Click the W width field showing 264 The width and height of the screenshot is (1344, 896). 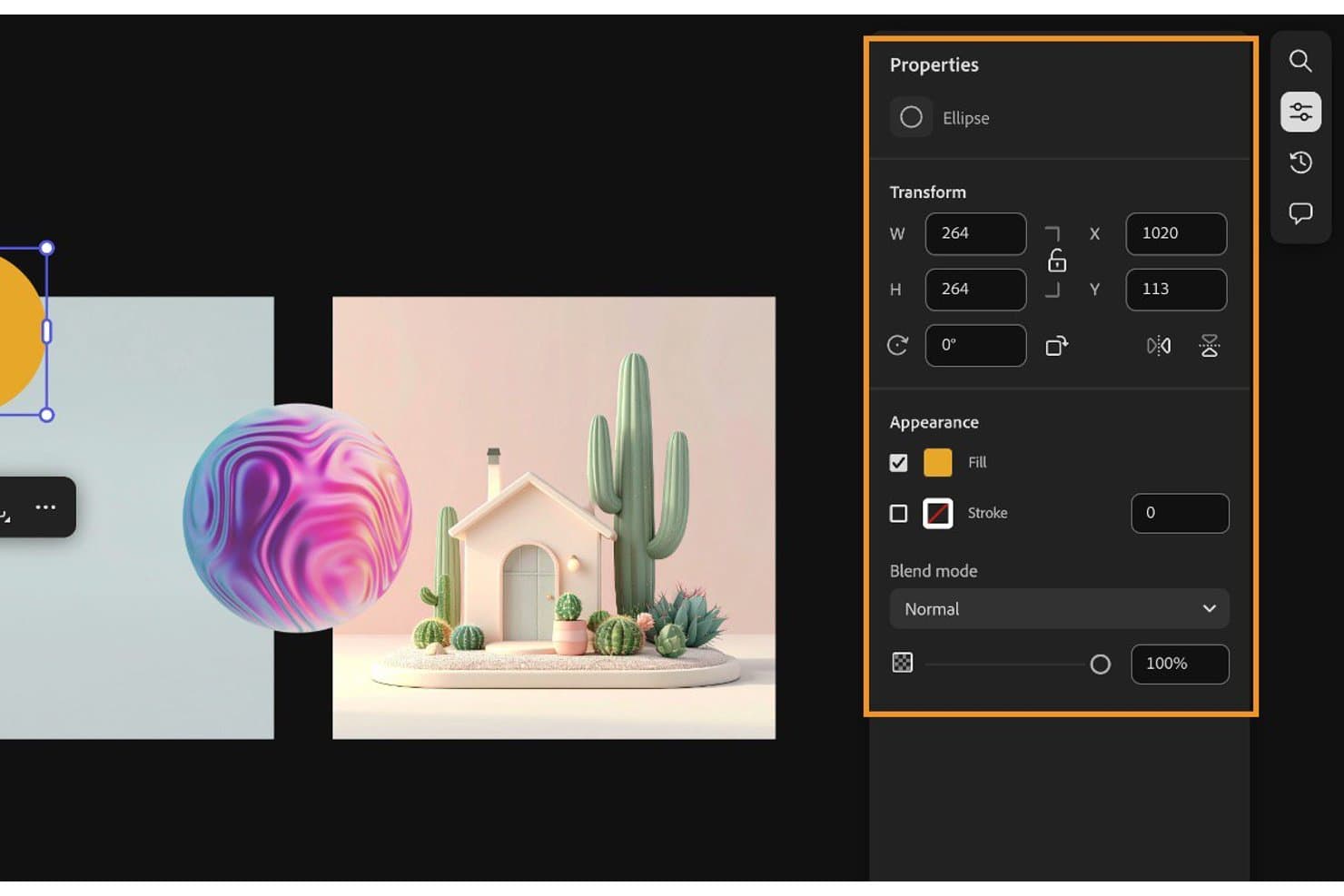(975, 233)
